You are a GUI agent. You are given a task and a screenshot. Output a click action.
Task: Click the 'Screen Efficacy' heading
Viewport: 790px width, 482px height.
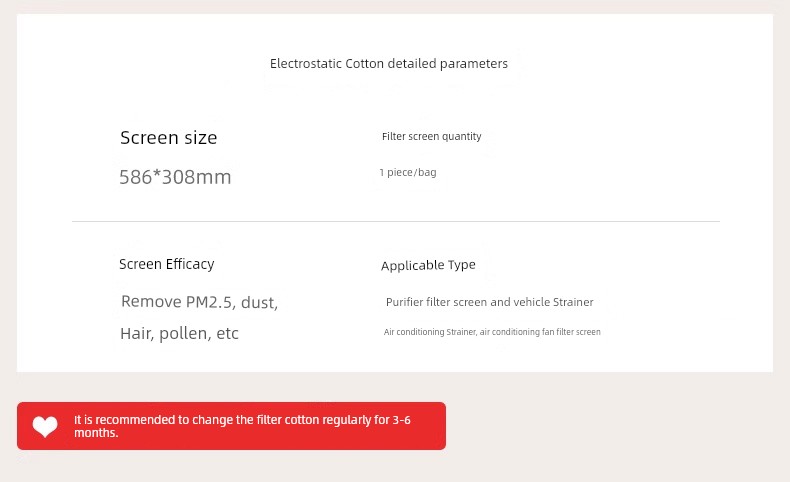167,264
